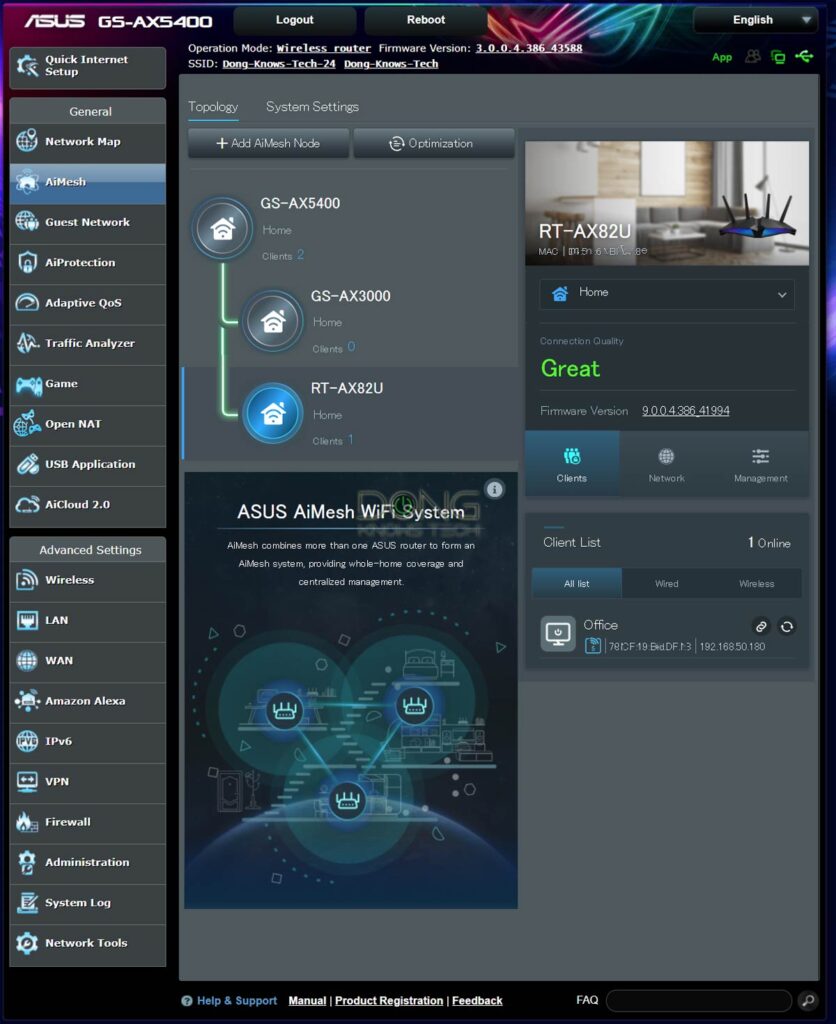The width and height of the screenshot is (836, 1024).
Task: Click the link icon for Office client
Action: point(761,627)
